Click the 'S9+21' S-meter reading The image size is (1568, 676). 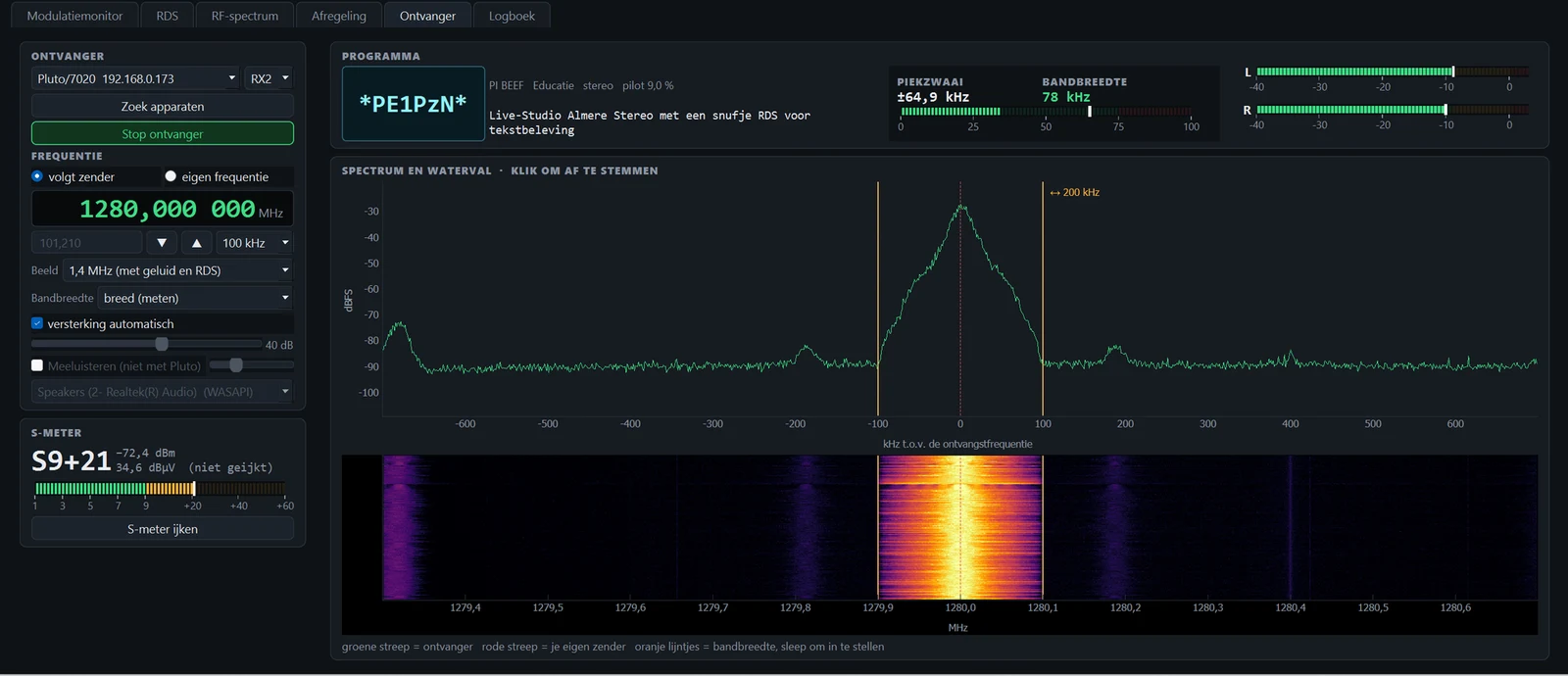tap(72, 460)
